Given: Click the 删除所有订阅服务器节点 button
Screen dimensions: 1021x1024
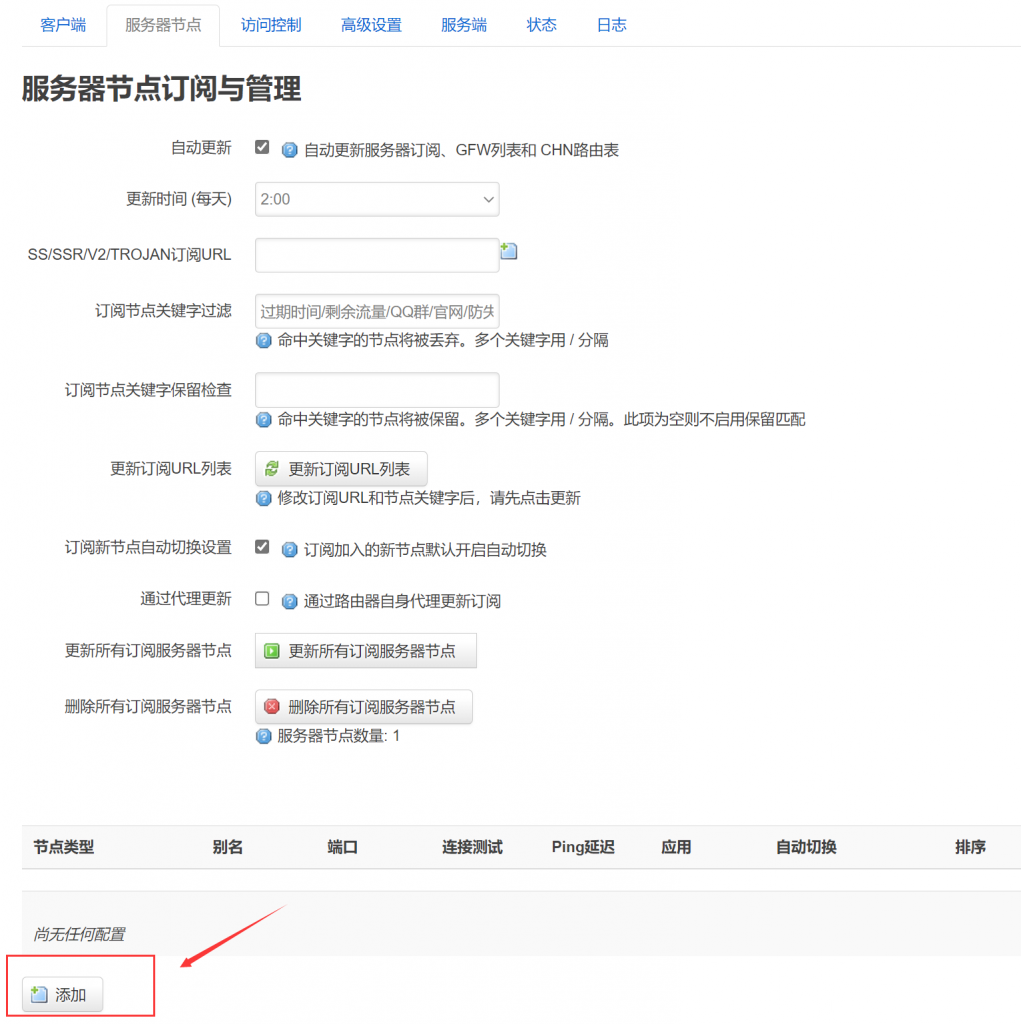Looking at the screenshot, I should (364, 707).
